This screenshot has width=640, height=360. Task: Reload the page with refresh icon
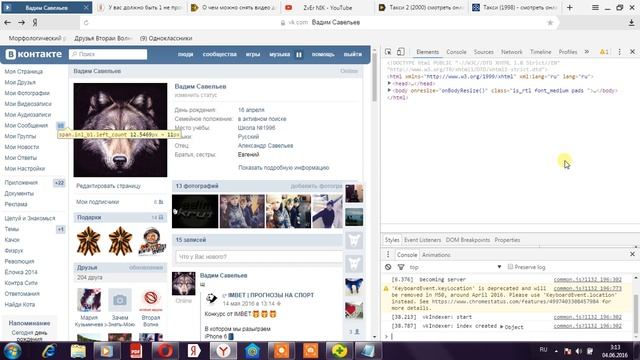pos(86,23)
